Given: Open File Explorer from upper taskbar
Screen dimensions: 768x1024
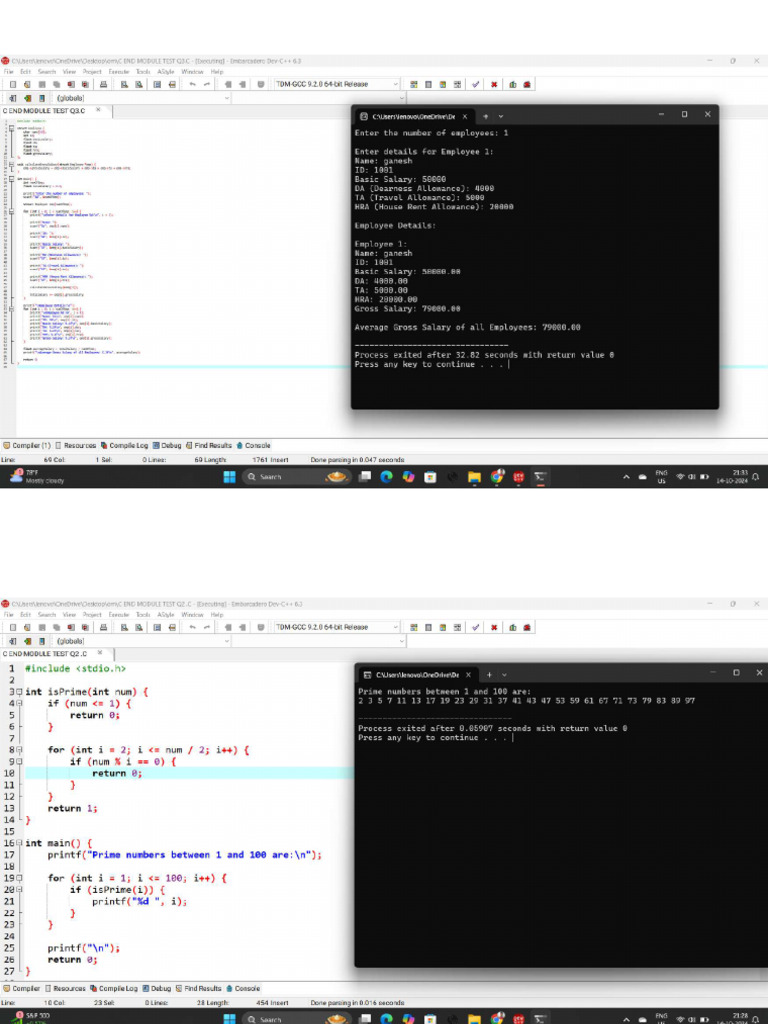Looking at the screenshot, I should tap(474, 477).
